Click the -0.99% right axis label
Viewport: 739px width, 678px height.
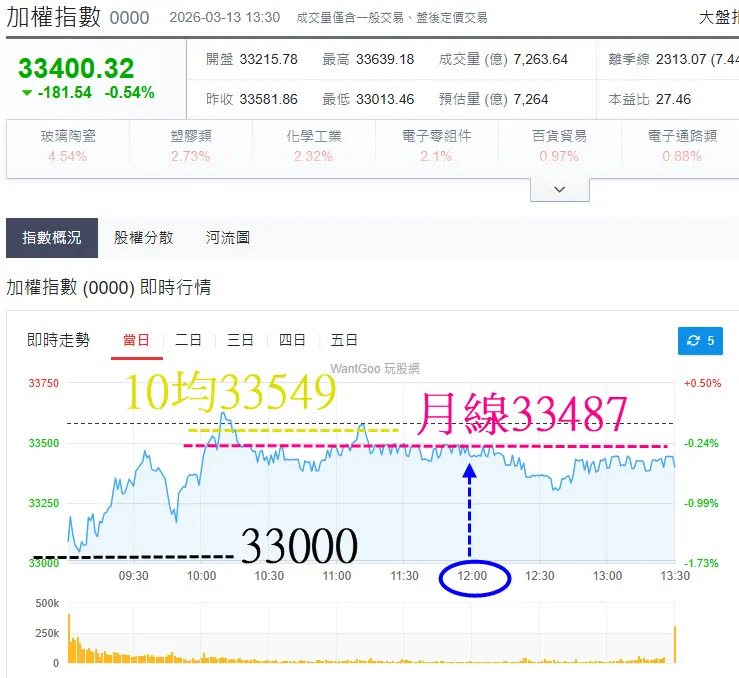(x=701, y=503)
